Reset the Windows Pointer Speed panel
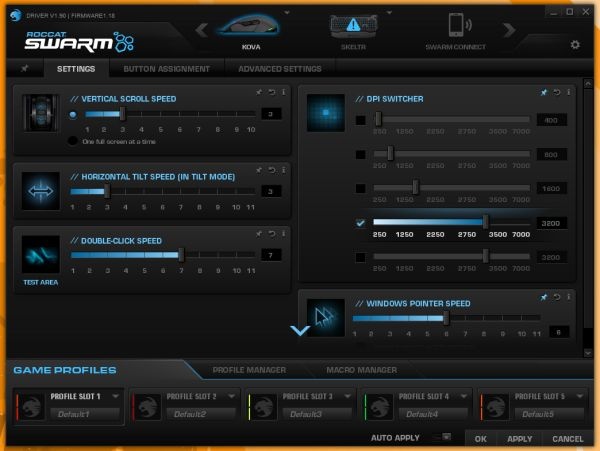Image resolution: width=600 pixels, height=451 pixels. [557, 297]
